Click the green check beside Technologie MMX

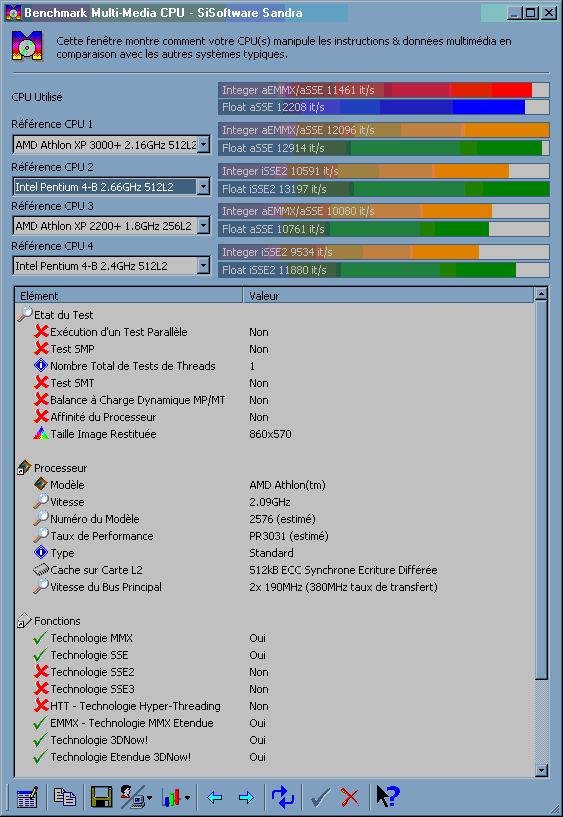coord(40,638)
